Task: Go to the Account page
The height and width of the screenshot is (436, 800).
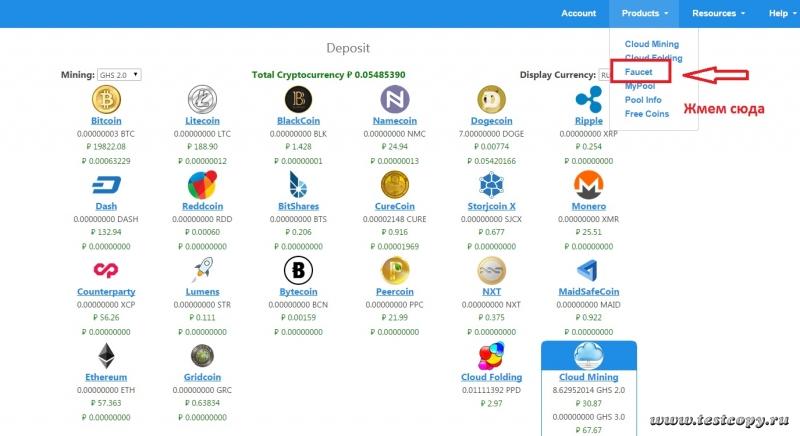Action: tap(579, 13)
